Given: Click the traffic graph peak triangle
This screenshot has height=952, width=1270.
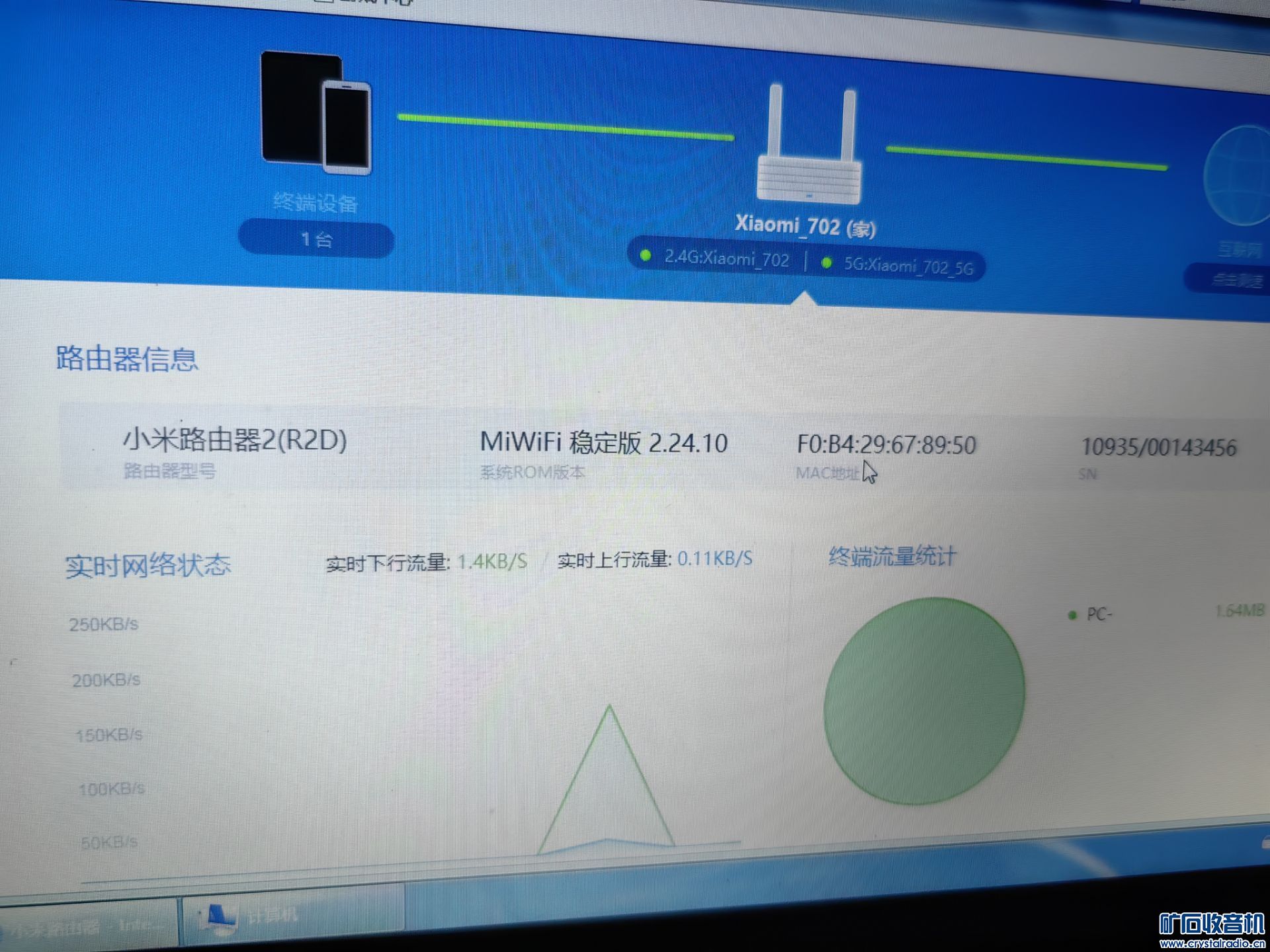Looking at the screenshot, I should point(607,779).
